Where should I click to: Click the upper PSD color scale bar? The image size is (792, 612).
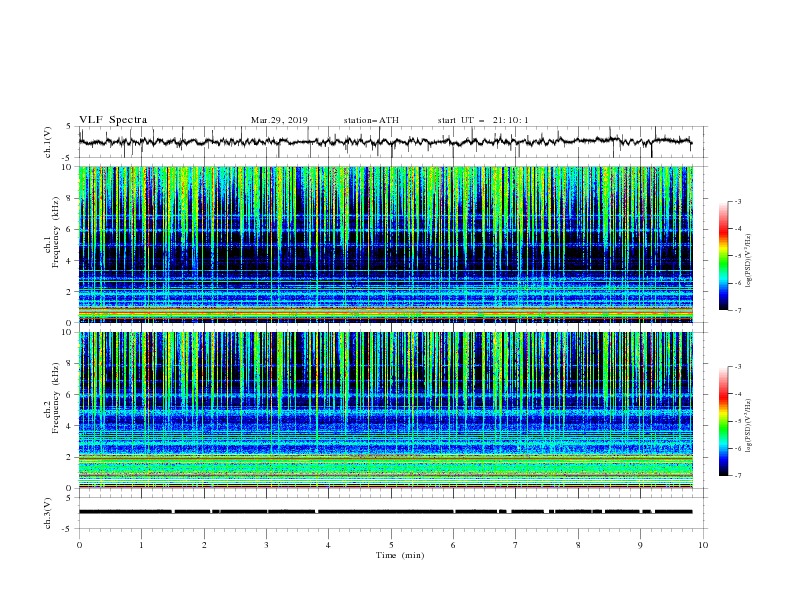click(x=723, y=256)
